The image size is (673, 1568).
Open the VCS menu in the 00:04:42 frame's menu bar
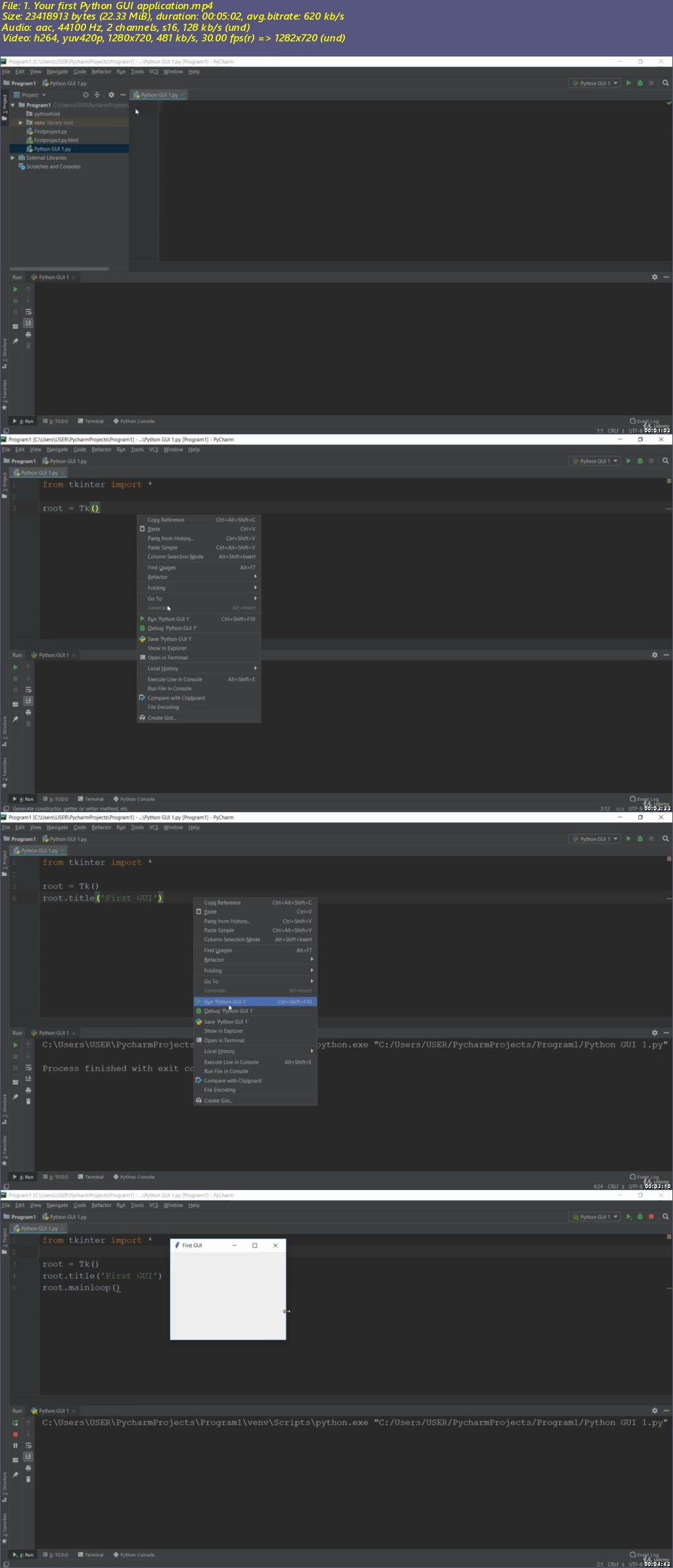[x=154, y=1205]
